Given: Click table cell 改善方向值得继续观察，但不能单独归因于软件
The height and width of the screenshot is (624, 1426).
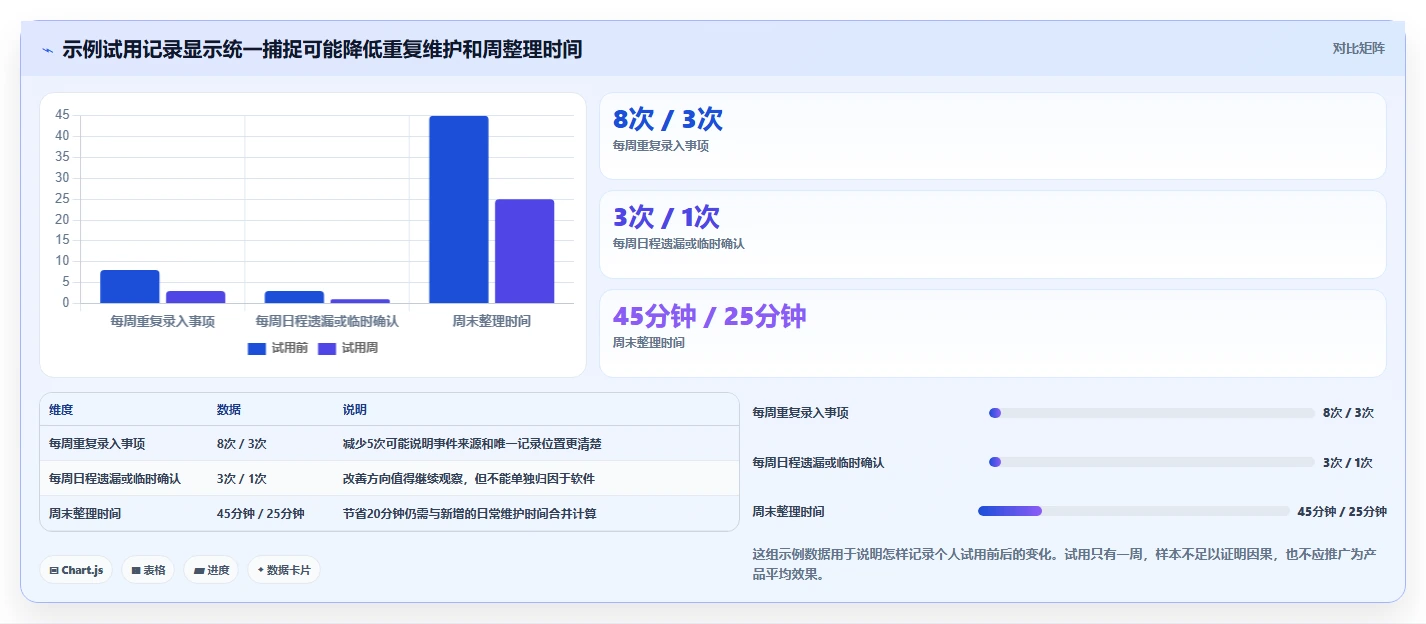Looking at the screenshot, I should 469,479.
